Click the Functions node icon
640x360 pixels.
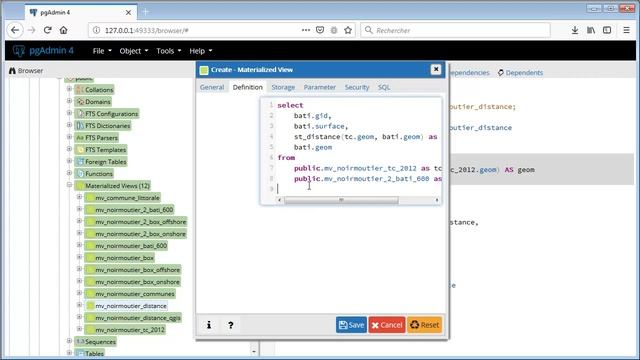80,173
